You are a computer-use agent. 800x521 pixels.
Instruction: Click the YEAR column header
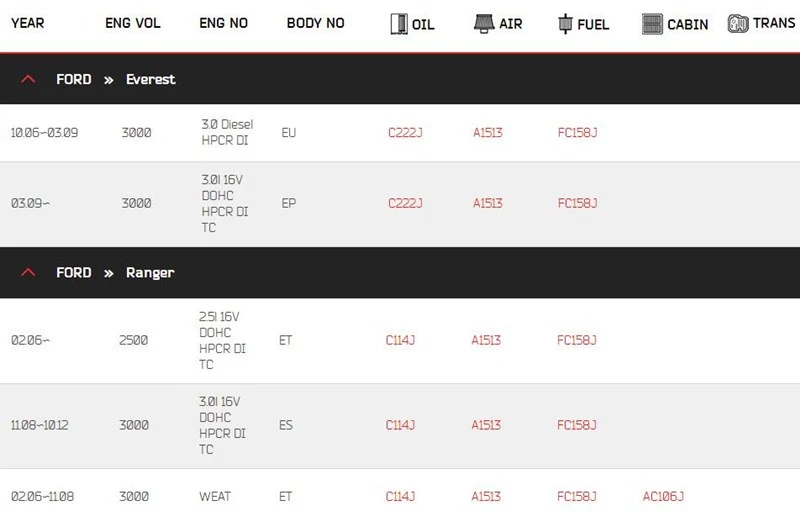point(28,23)
